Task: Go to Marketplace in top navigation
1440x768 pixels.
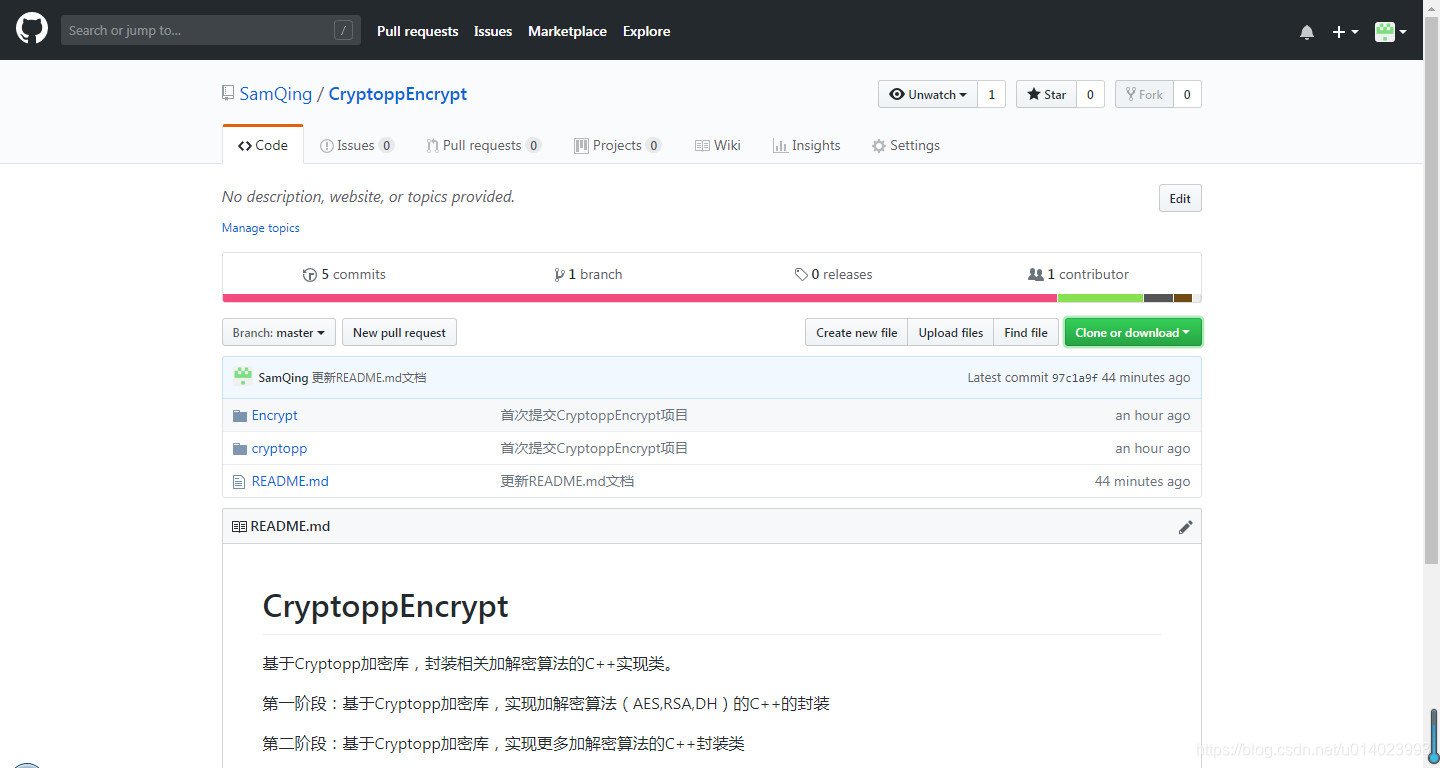Action: (567, 31)
